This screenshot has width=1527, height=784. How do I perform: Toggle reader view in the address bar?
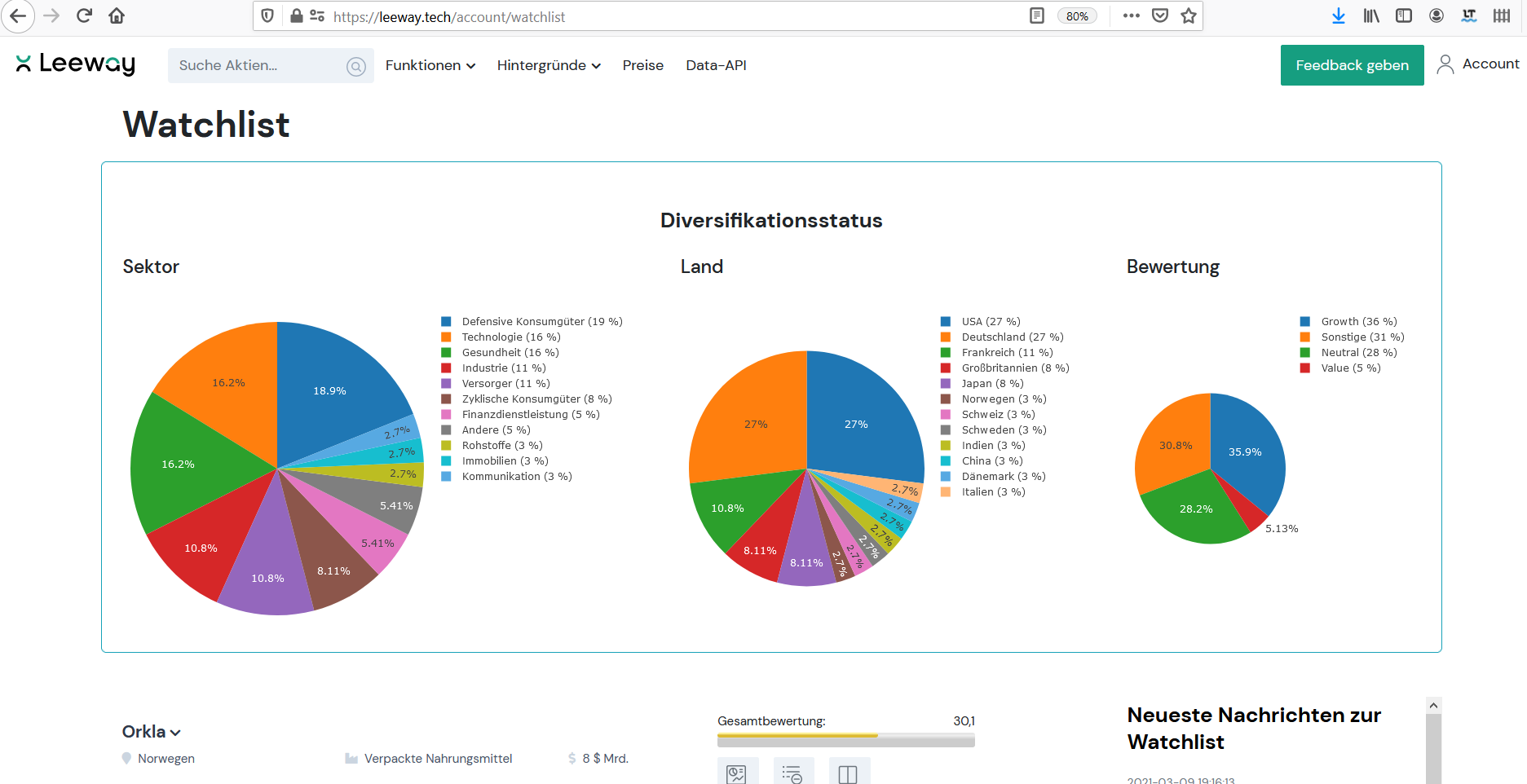1037,16
